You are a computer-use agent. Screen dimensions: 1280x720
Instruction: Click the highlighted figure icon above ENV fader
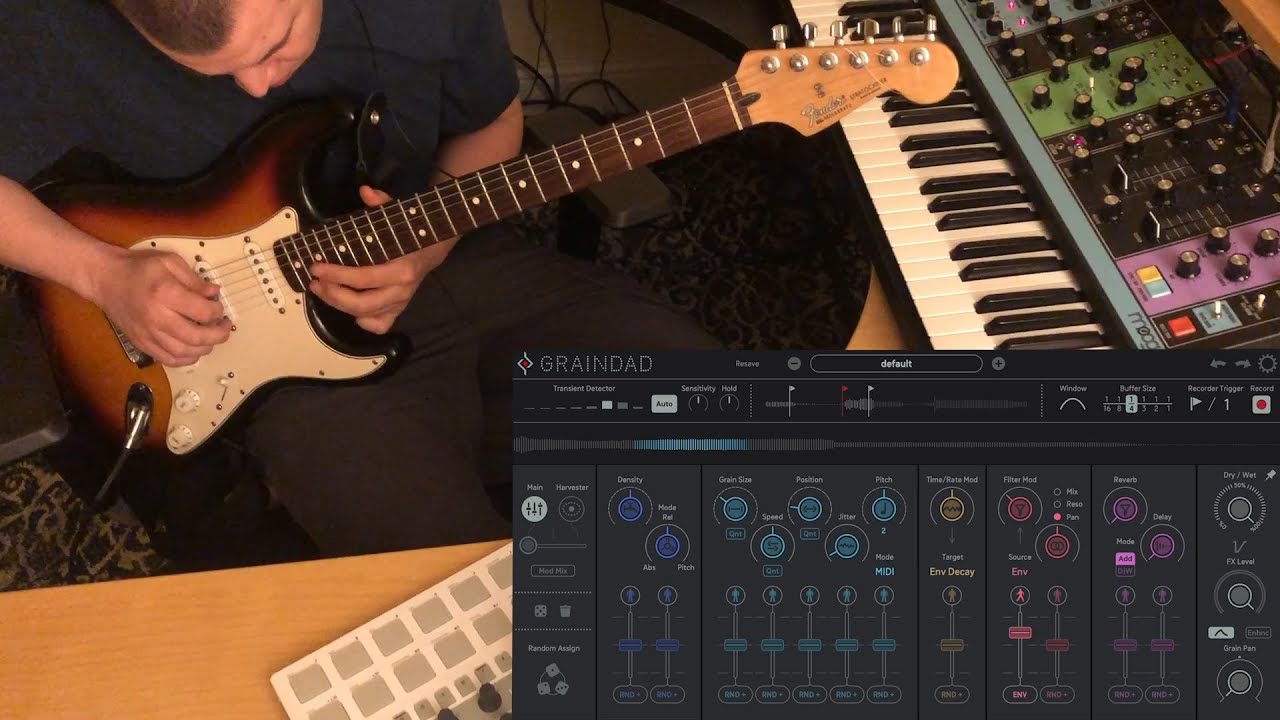1019,596
